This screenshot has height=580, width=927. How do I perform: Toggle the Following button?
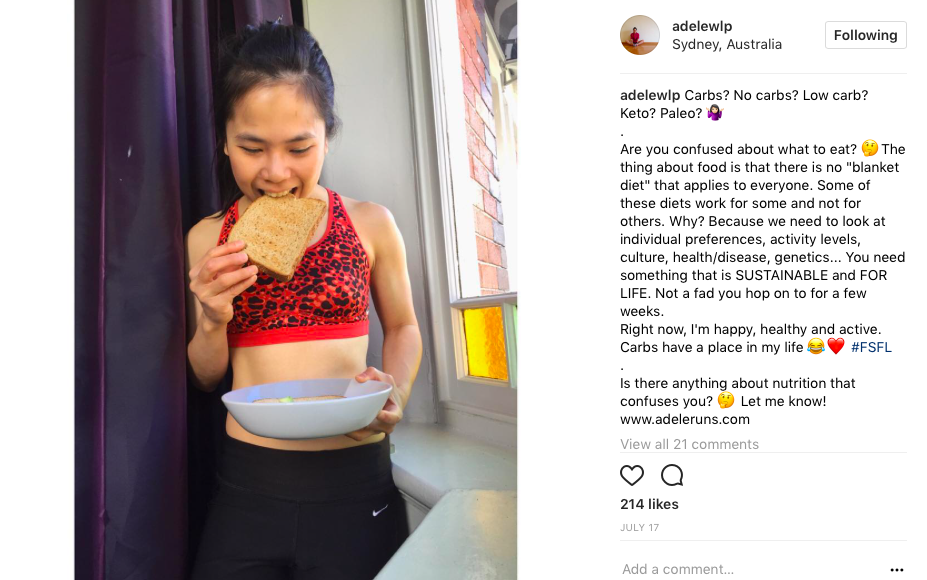866,35
